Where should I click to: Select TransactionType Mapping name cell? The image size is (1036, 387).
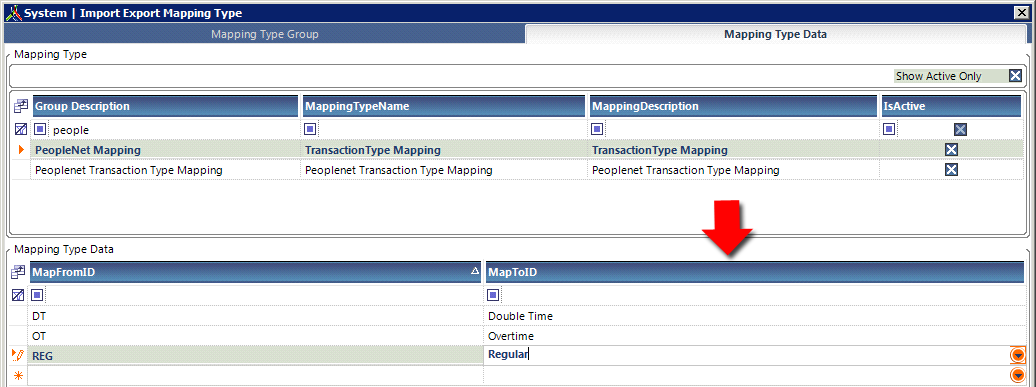coord(443,150)
